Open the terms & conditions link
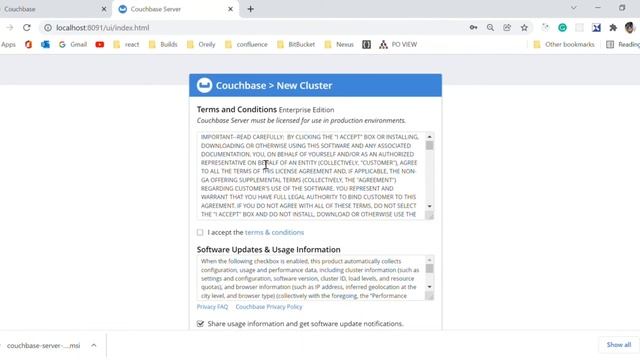 (x=274, y=232)
